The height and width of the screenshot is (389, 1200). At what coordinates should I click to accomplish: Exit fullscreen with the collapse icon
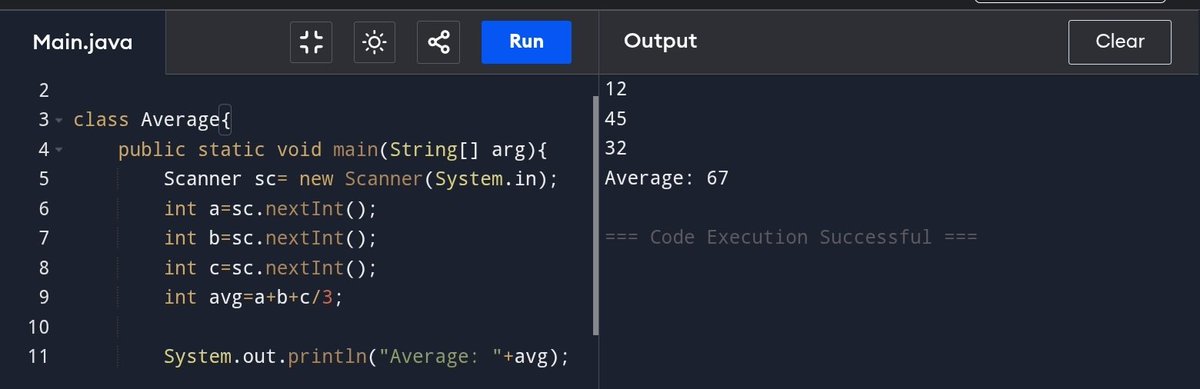pyautogui.click(x=311, y=42)
